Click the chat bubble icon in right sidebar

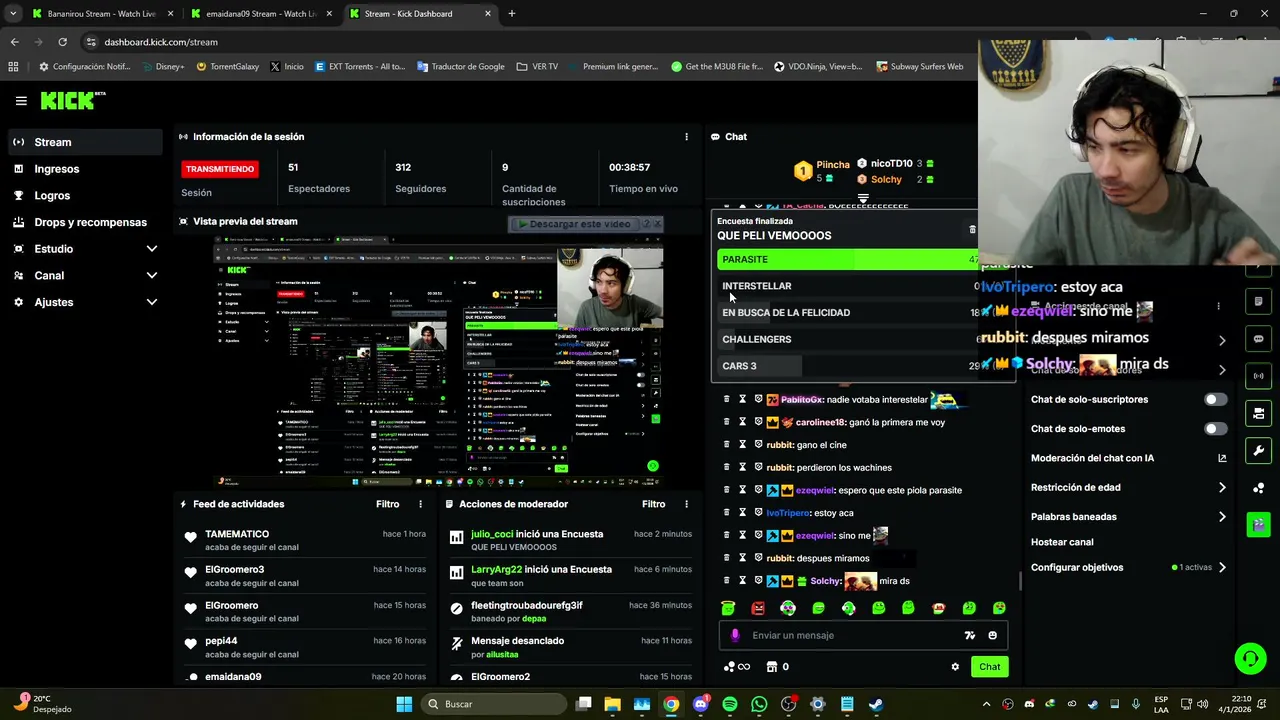coord(1258,339)
